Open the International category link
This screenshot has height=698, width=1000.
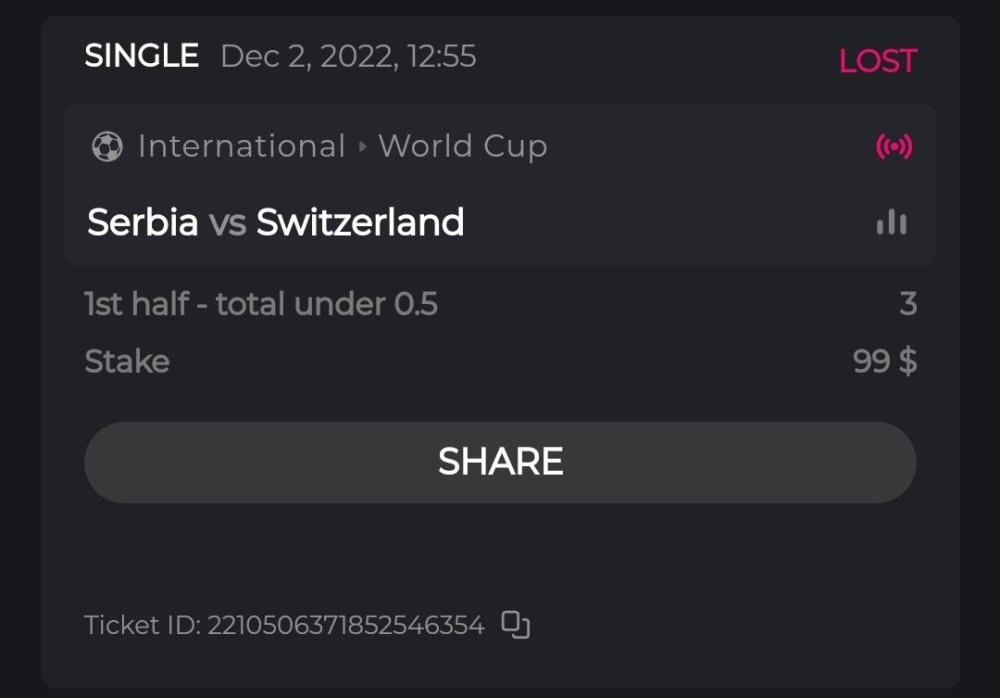241,147
